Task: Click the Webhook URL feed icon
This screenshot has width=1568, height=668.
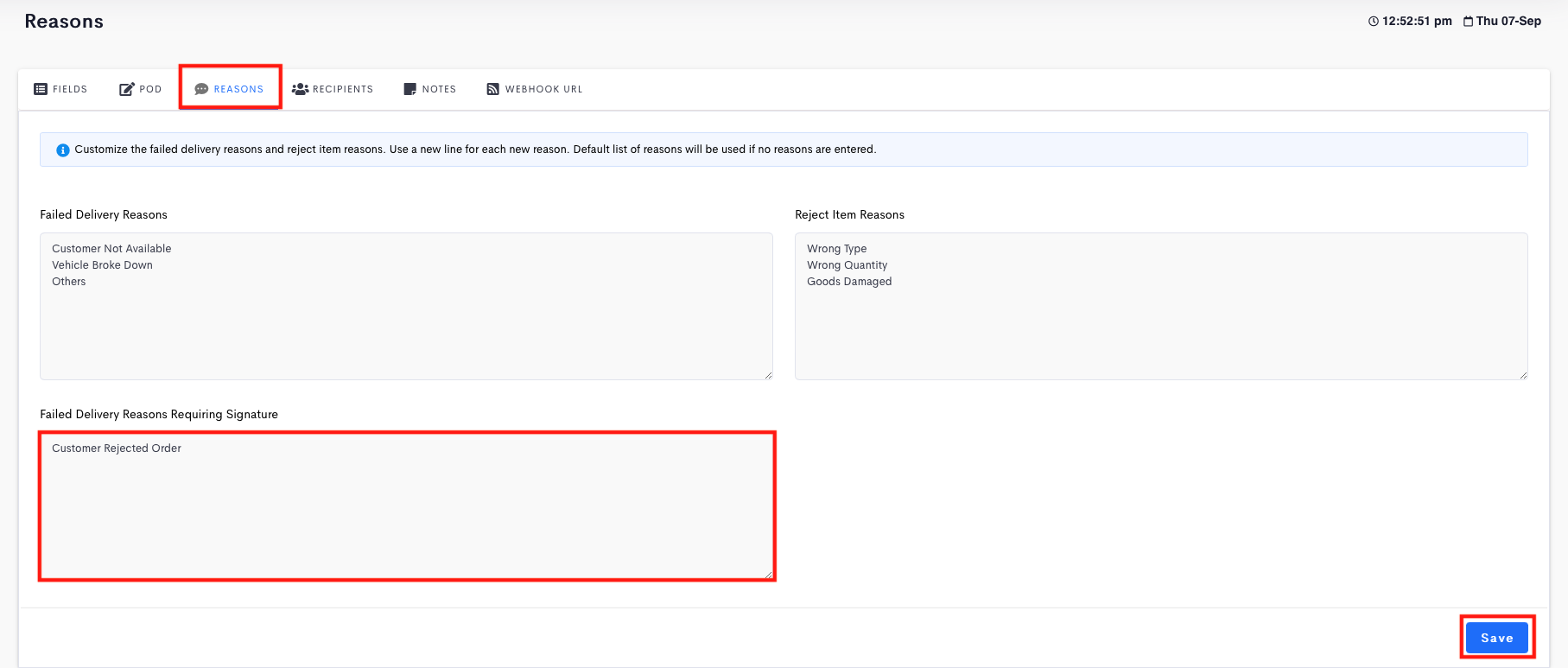Action: point(493,89)
